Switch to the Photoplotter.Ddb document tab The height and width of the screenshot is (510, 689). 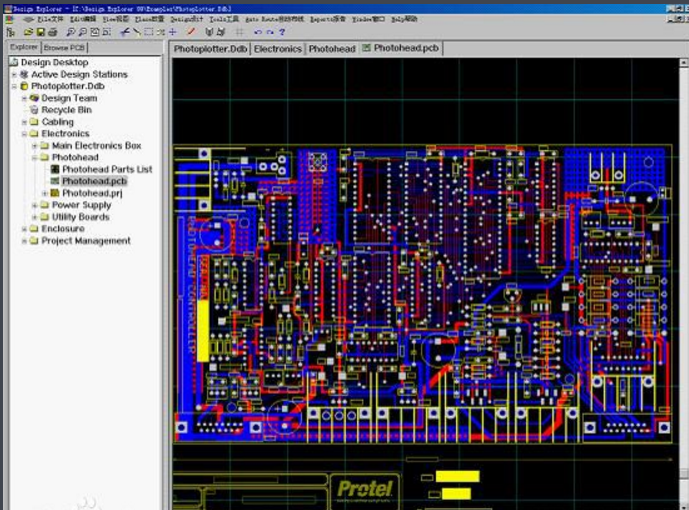[x=210, y=48]
